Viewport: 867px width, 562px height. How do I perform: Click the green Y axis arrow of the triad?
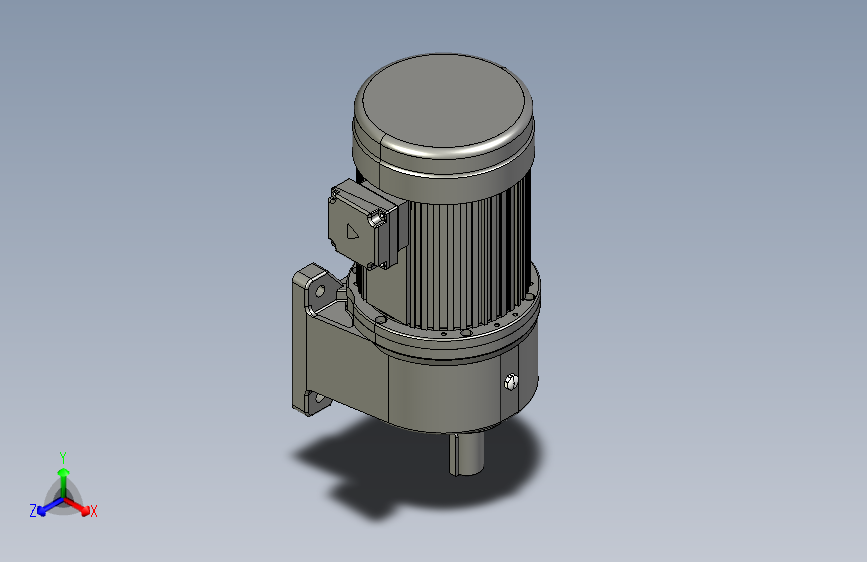64,482
